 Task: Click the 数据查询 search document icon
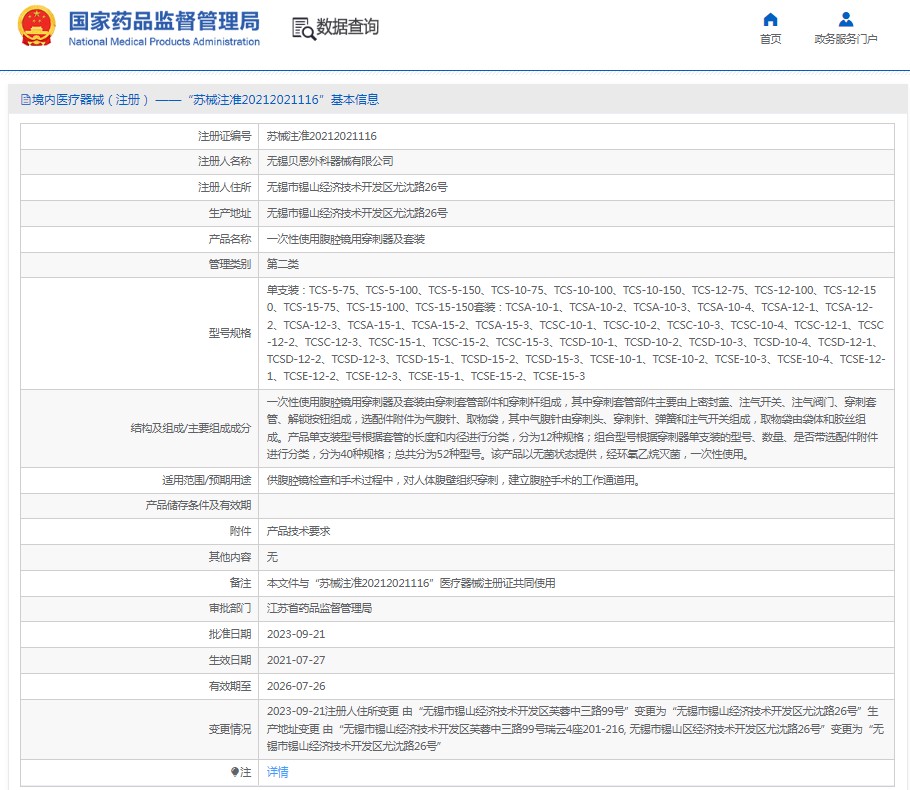[304, 28]
